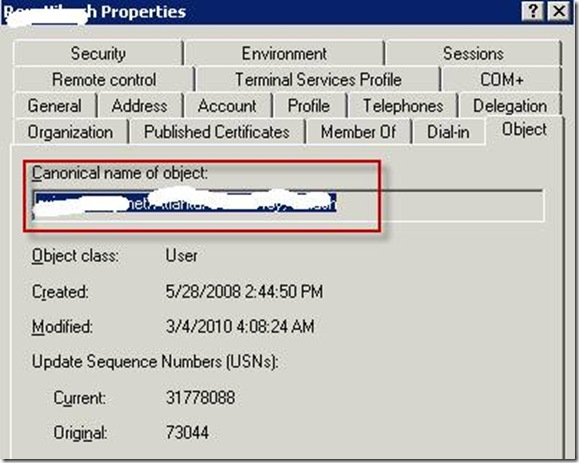
Task: Click the Object tab
Action: point(524,130)
